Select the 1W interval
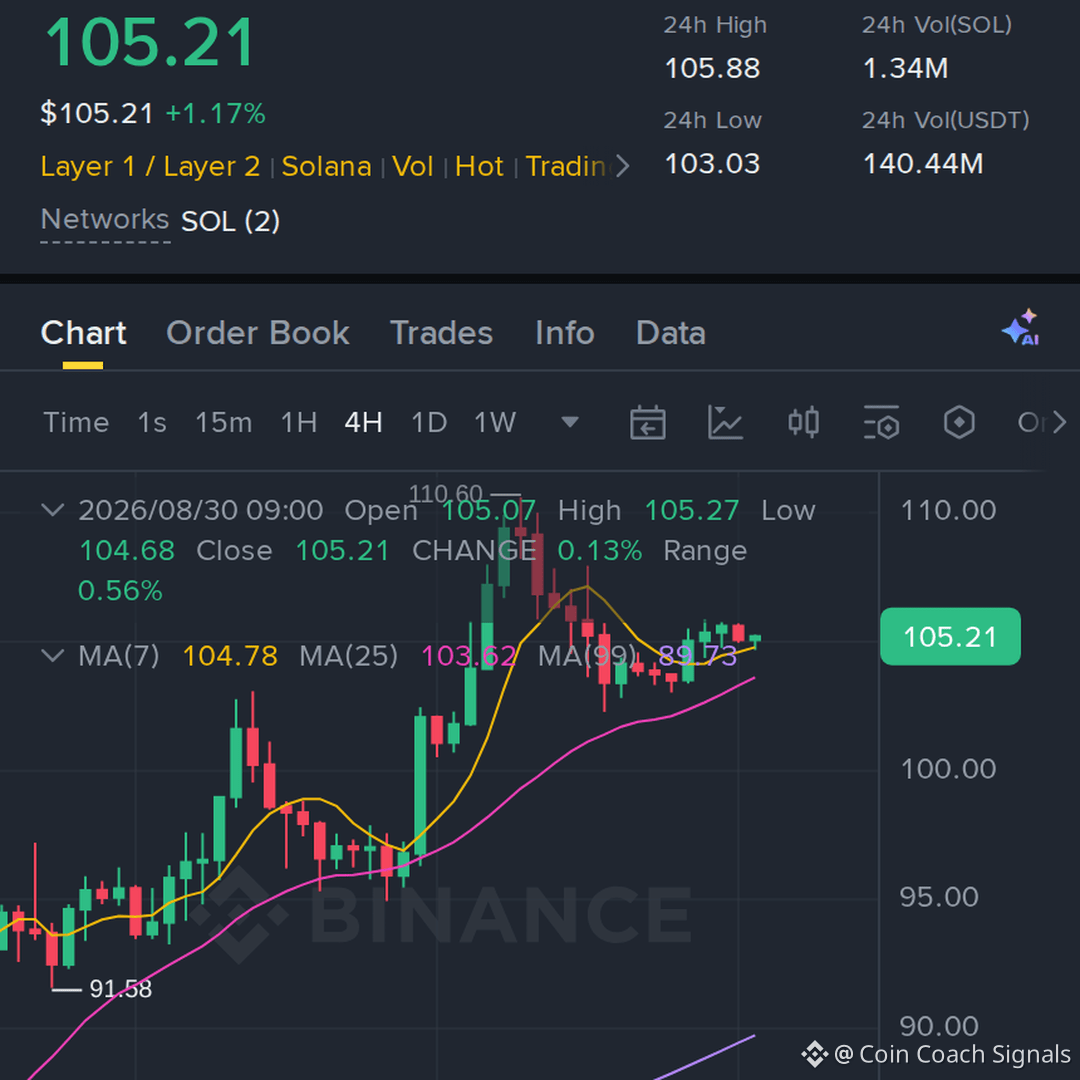Image resolution: width=1080 pixels, height=1080 pixels. [495, 422]
